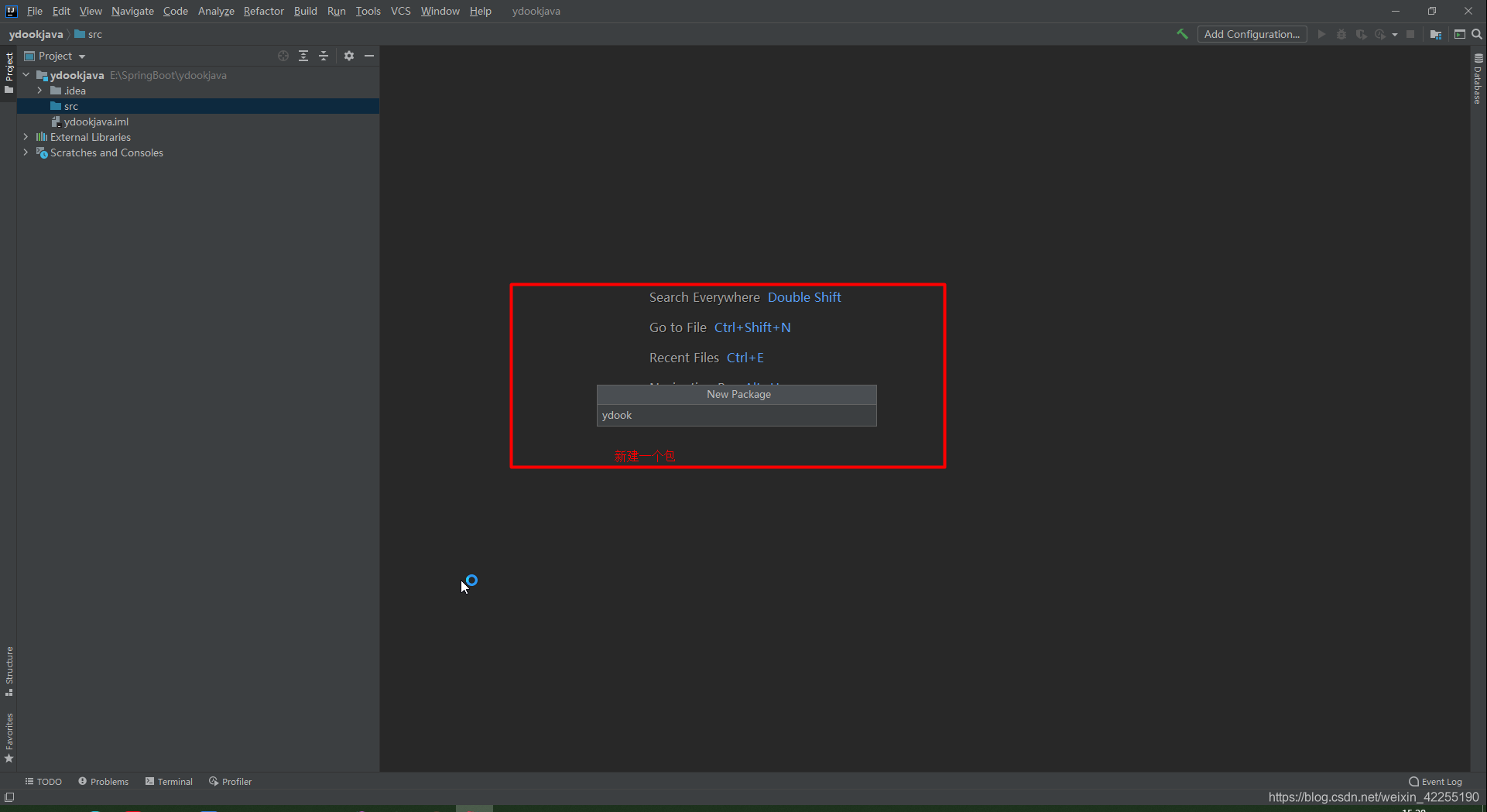Screen dimensions: 1487x812
Task: Open the Event Log
Action: (x=1435, y=782)
